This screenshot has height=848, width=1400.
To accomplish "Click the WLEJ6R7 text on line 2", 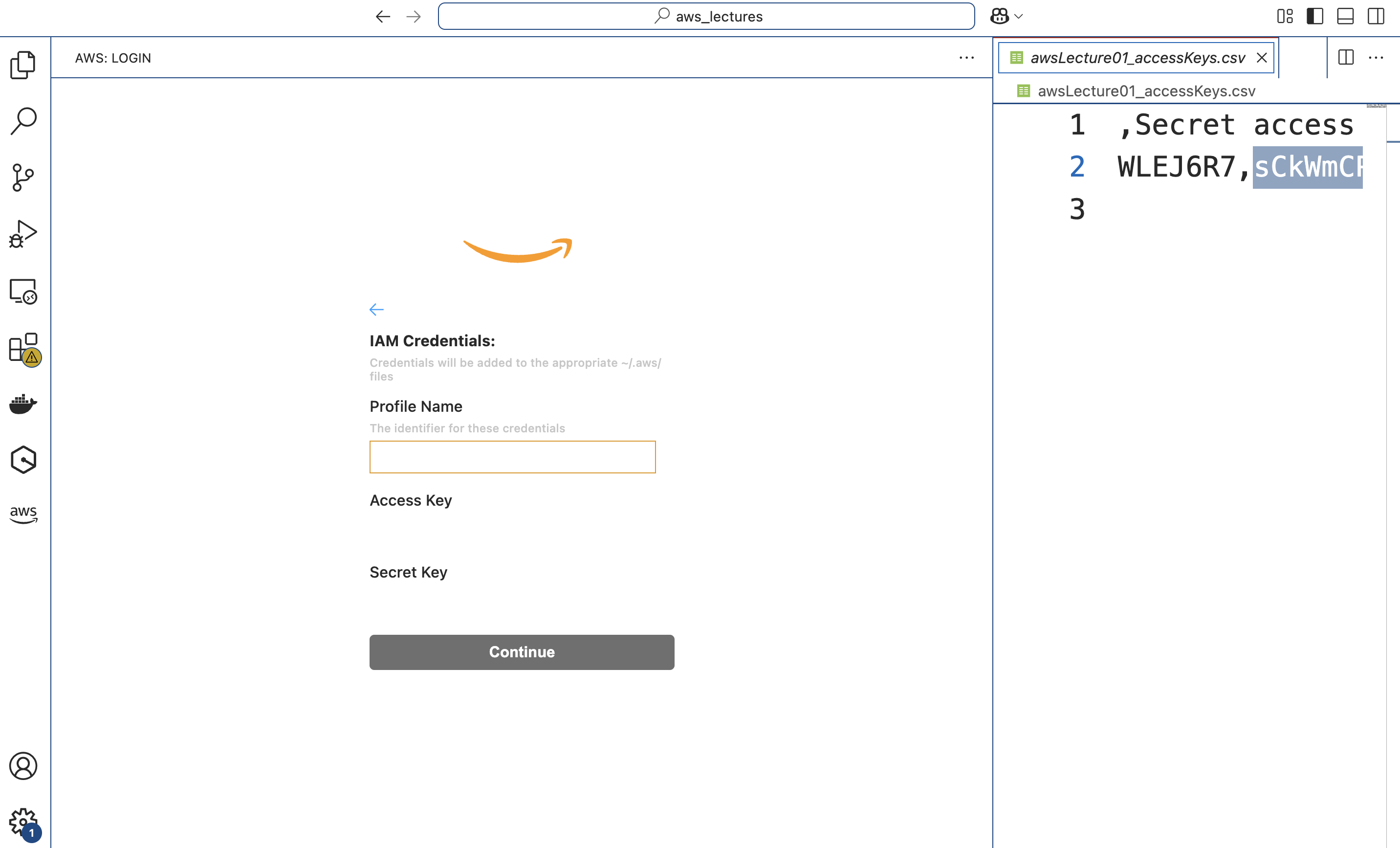I will 1176,167.
